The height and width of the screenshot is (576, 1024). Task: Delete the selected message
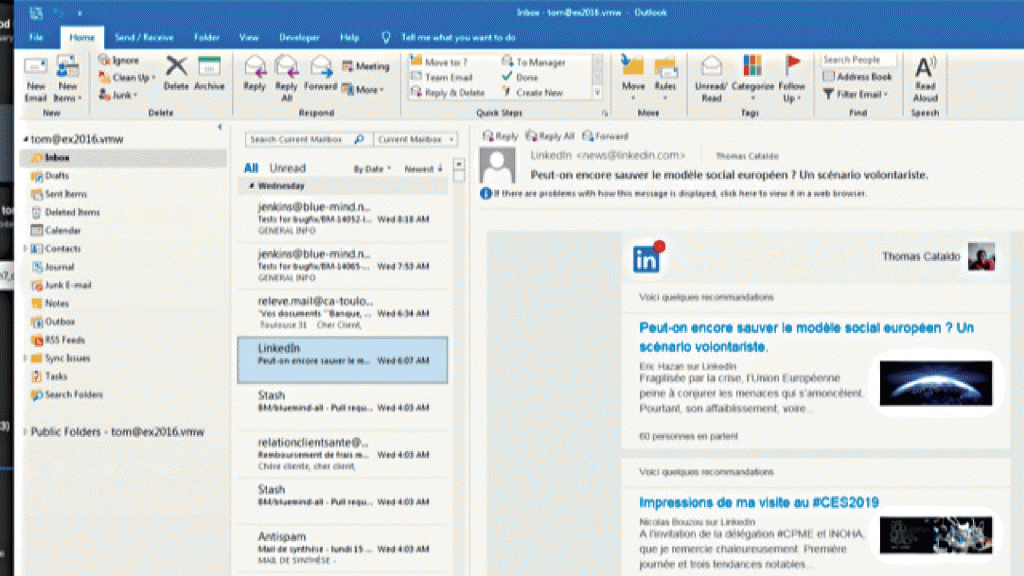point(176,73)
